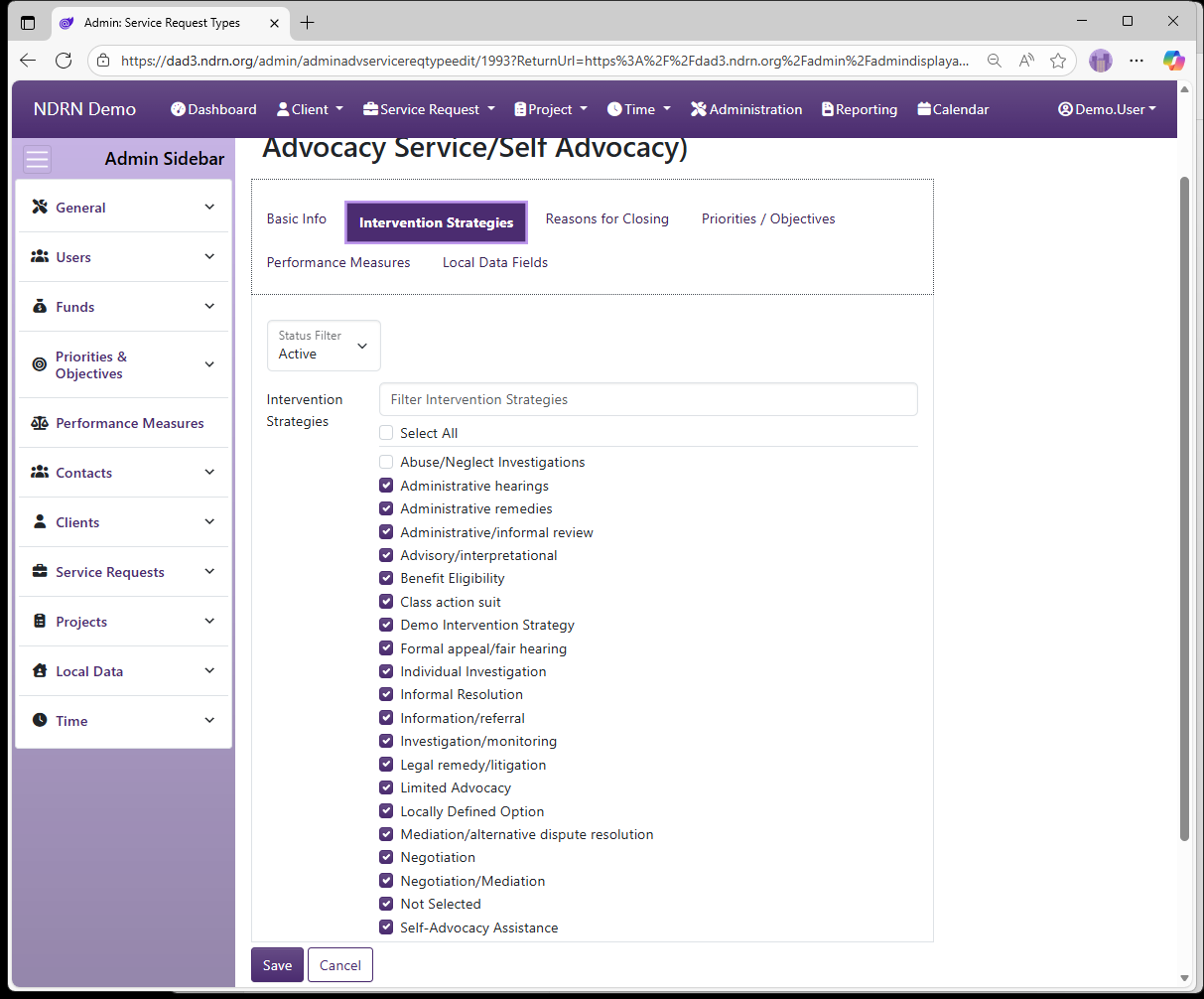The width and height of the screenshot is (1204, 999).
Task: Open the Time dropdown in top navbar
Action: pos(639,109)
